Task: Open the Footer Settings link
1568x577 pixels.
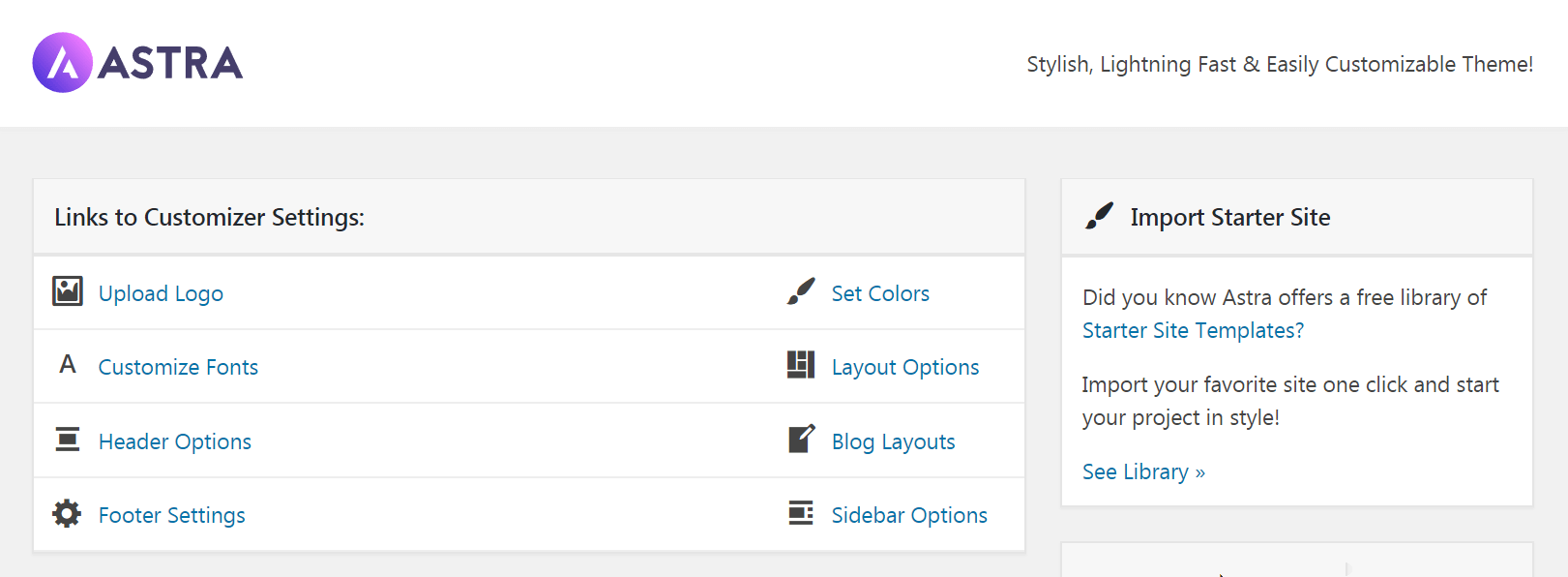Action: pyautogui.click(x=172, y=515)
